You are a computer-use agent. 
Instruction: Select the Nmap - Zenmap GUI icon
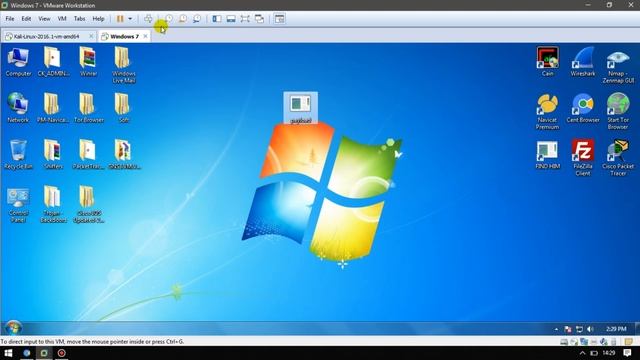click(x=618, y=65)
